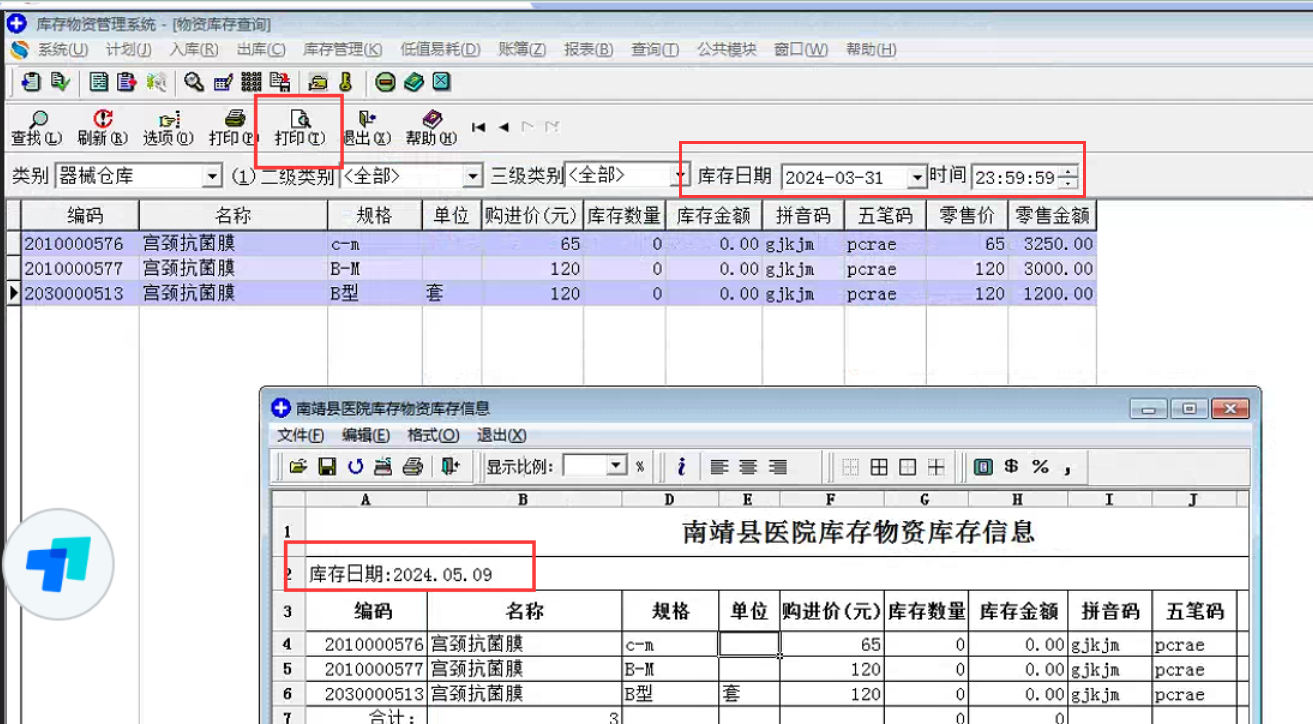
Task: Select column D header in report sheet
Action: tap(670, 499)
